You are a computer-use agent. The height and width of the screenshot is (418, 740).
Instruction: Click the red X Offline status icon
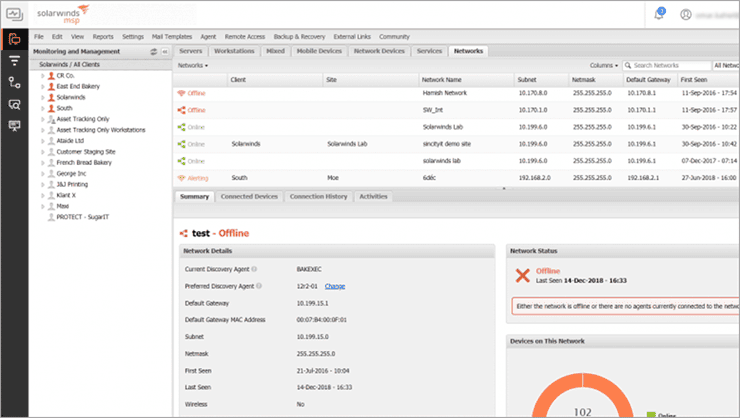click(x=522, y=276)
